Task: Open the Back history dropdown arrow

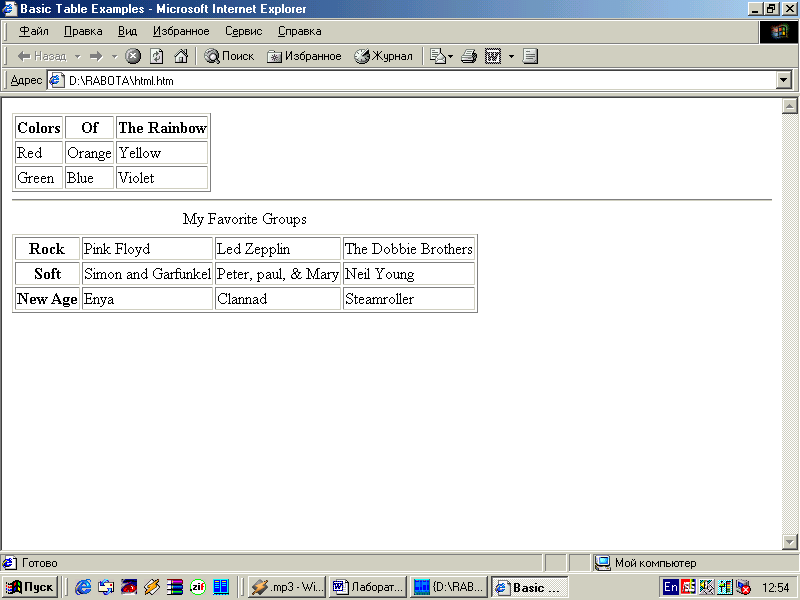Action: pos(78,56)
